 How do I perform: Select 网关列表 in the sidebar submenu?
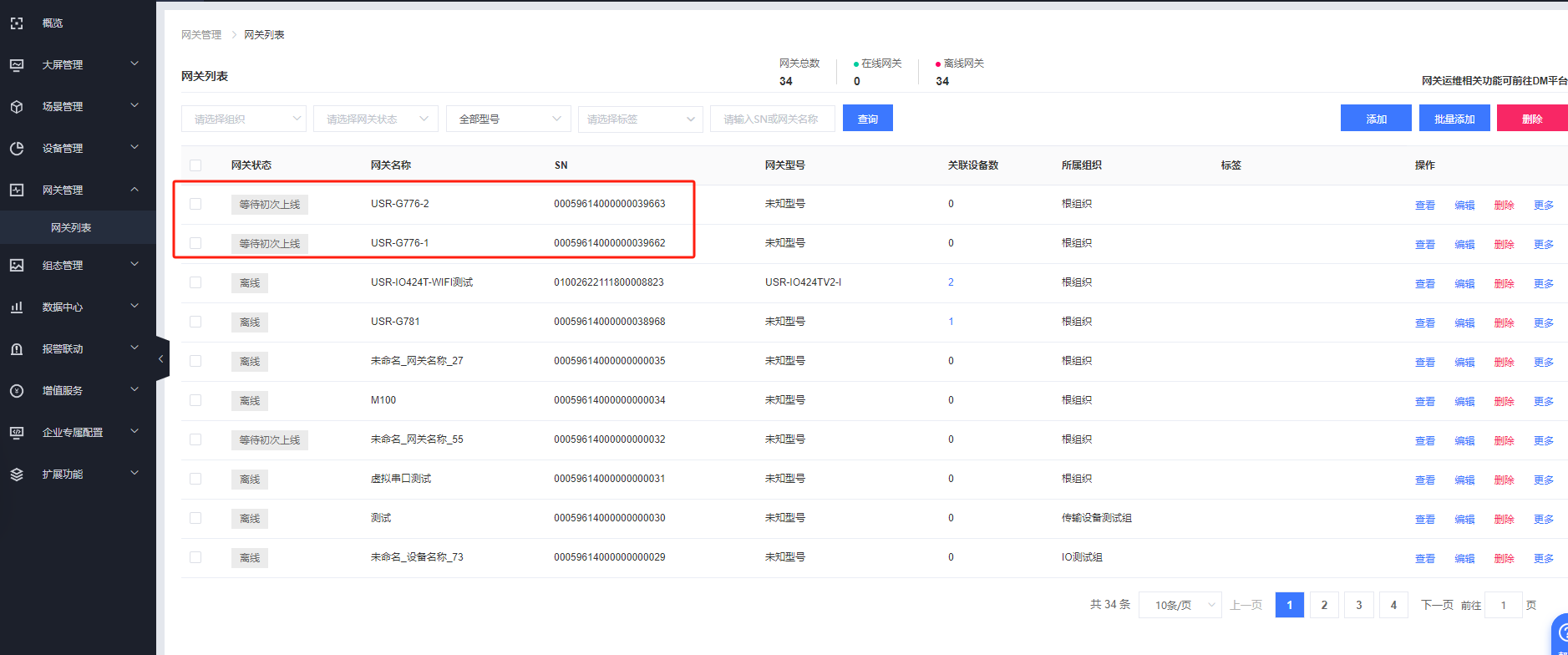71,228
